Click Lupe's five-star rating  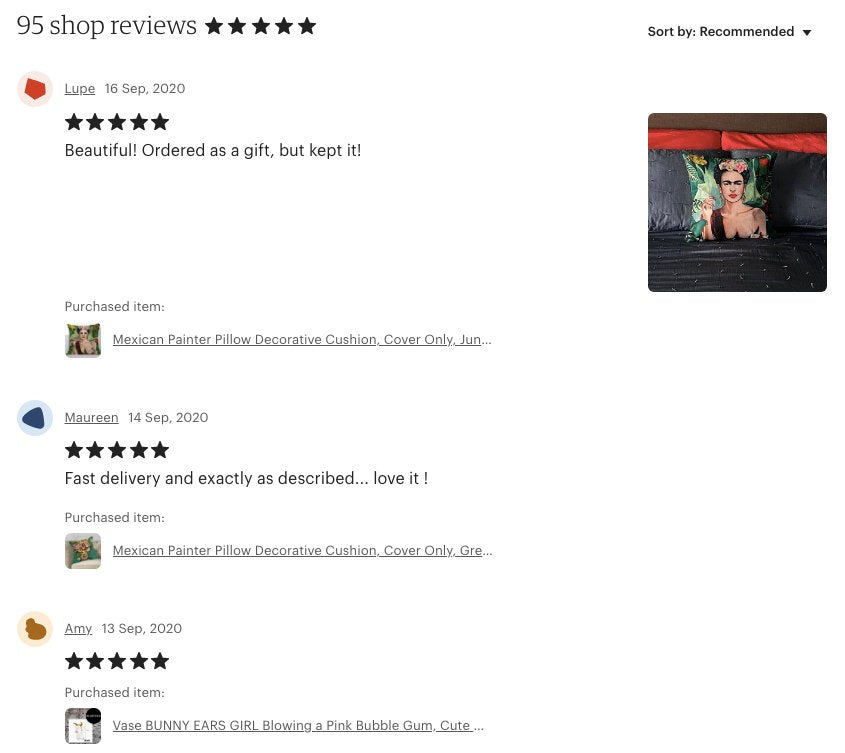pos(117,122)
